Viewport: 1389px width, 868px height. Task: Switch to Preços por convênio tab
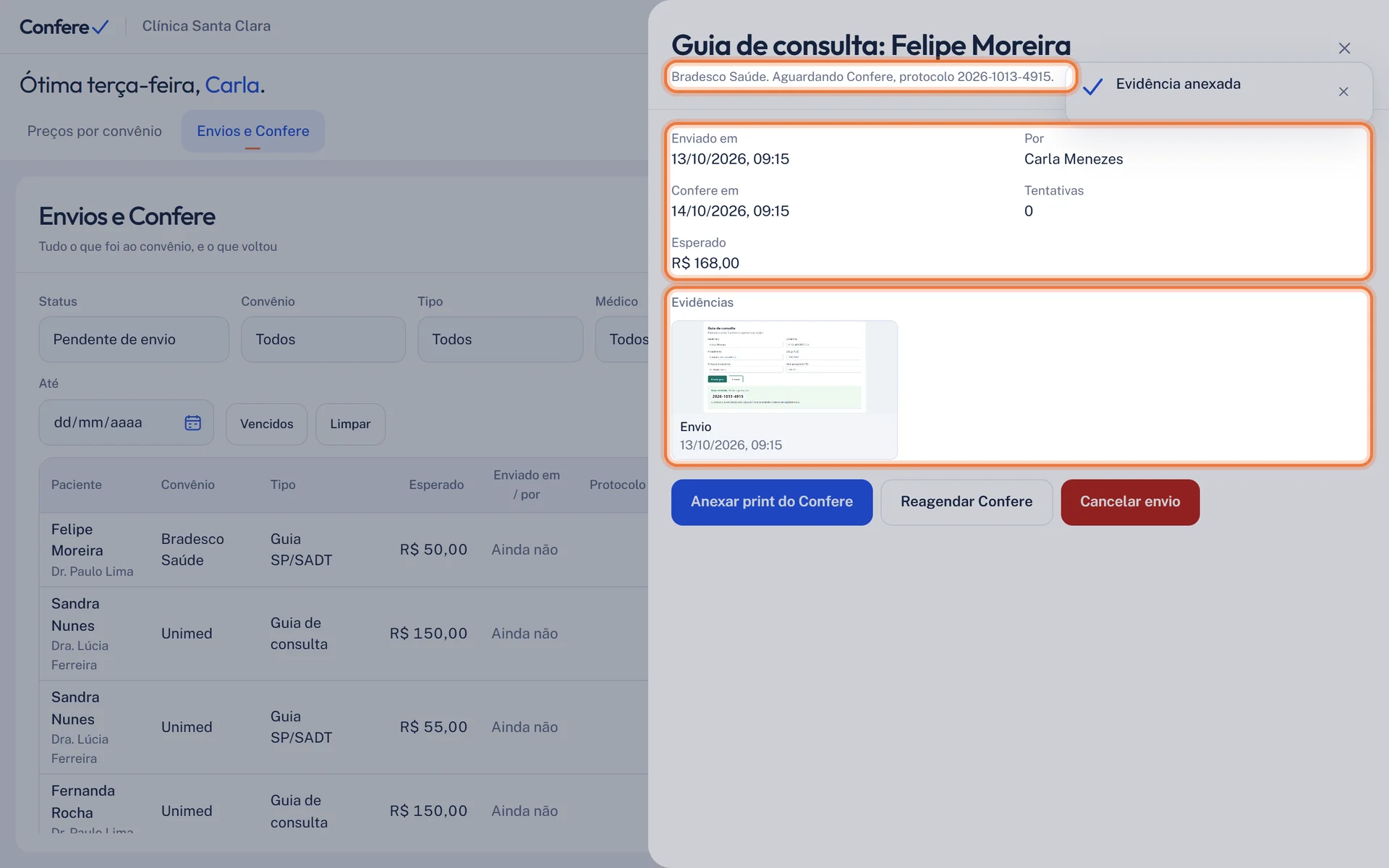(x=95, y=131)
